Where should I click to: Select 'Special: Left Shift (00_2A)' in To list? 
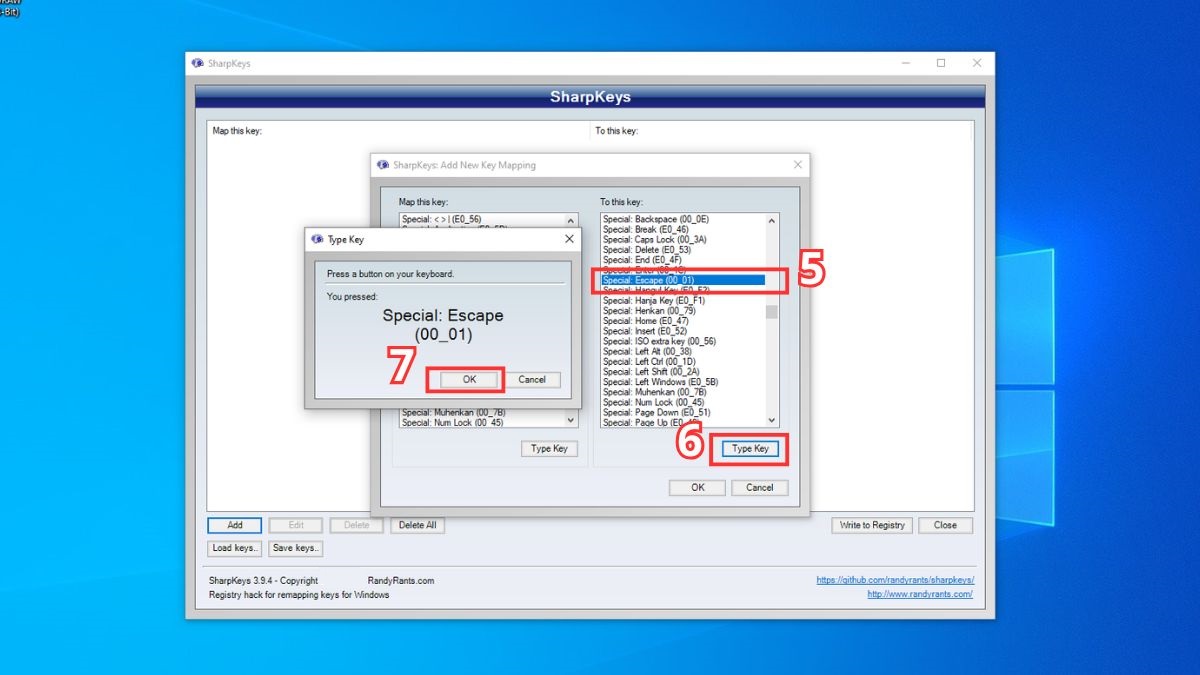pos(683,372)
